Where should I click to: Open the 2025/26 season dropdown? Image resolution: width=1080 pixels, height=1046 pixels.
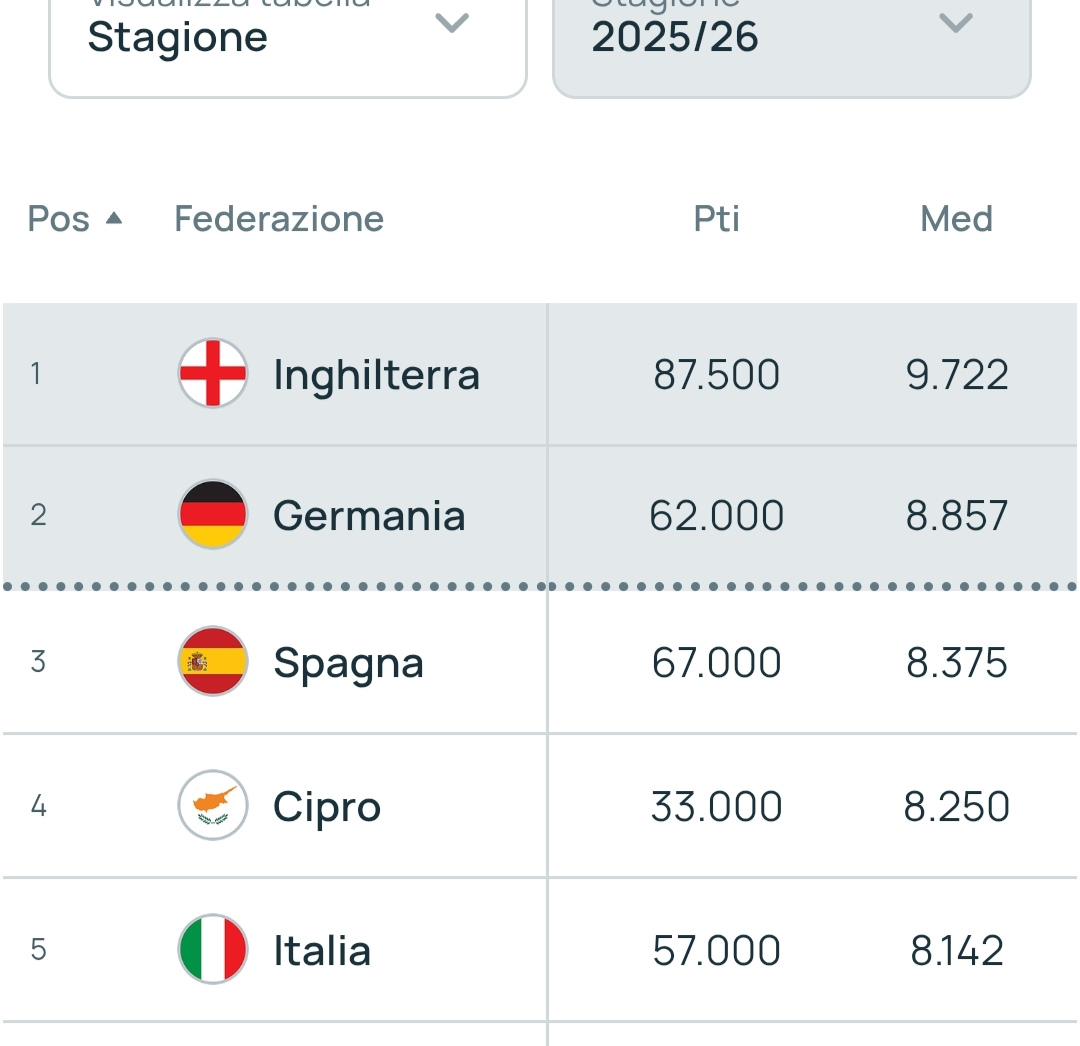(791, 40)
